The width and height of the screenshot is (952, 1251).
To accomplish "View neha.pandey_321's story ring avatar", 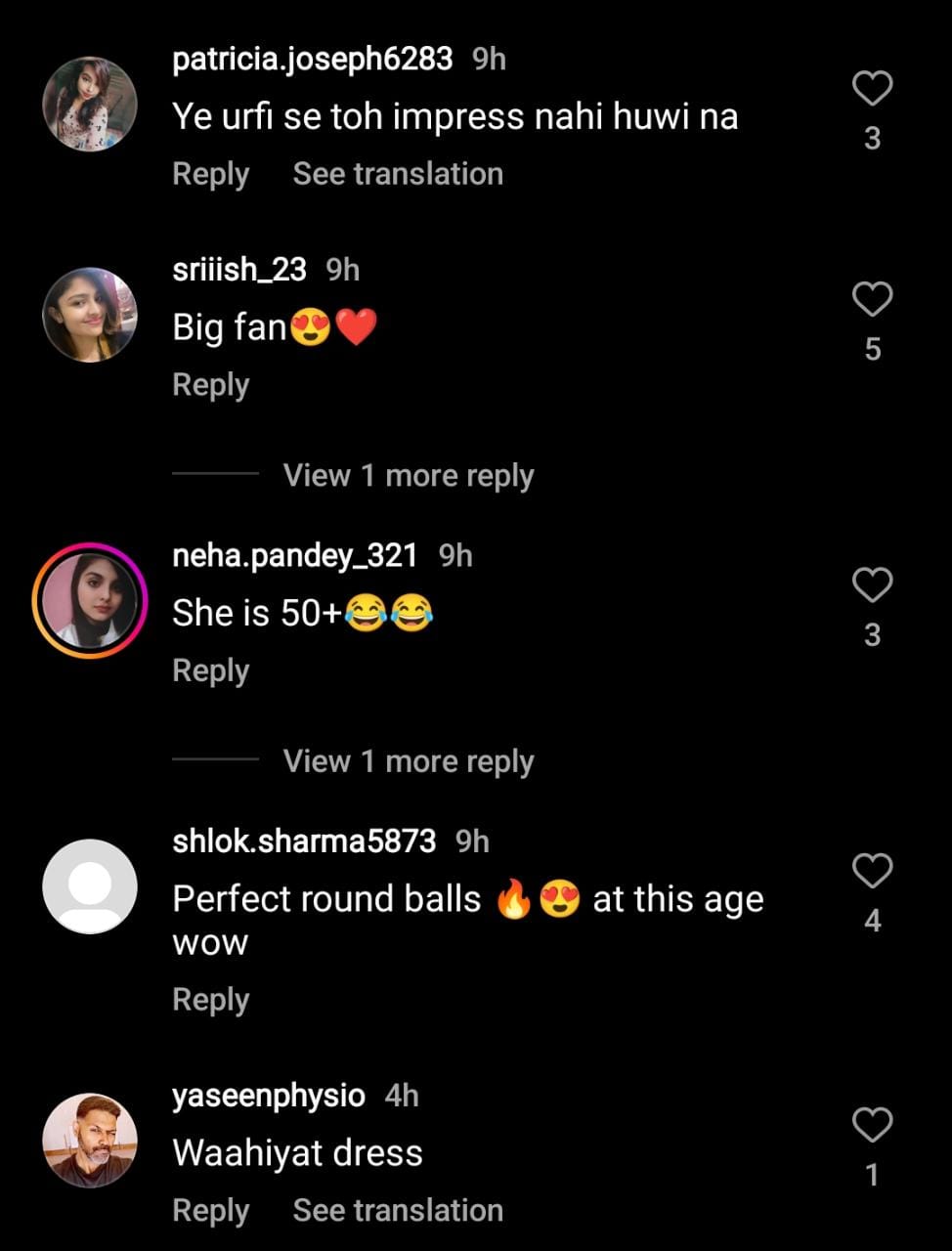I will (x=90, y=601).
